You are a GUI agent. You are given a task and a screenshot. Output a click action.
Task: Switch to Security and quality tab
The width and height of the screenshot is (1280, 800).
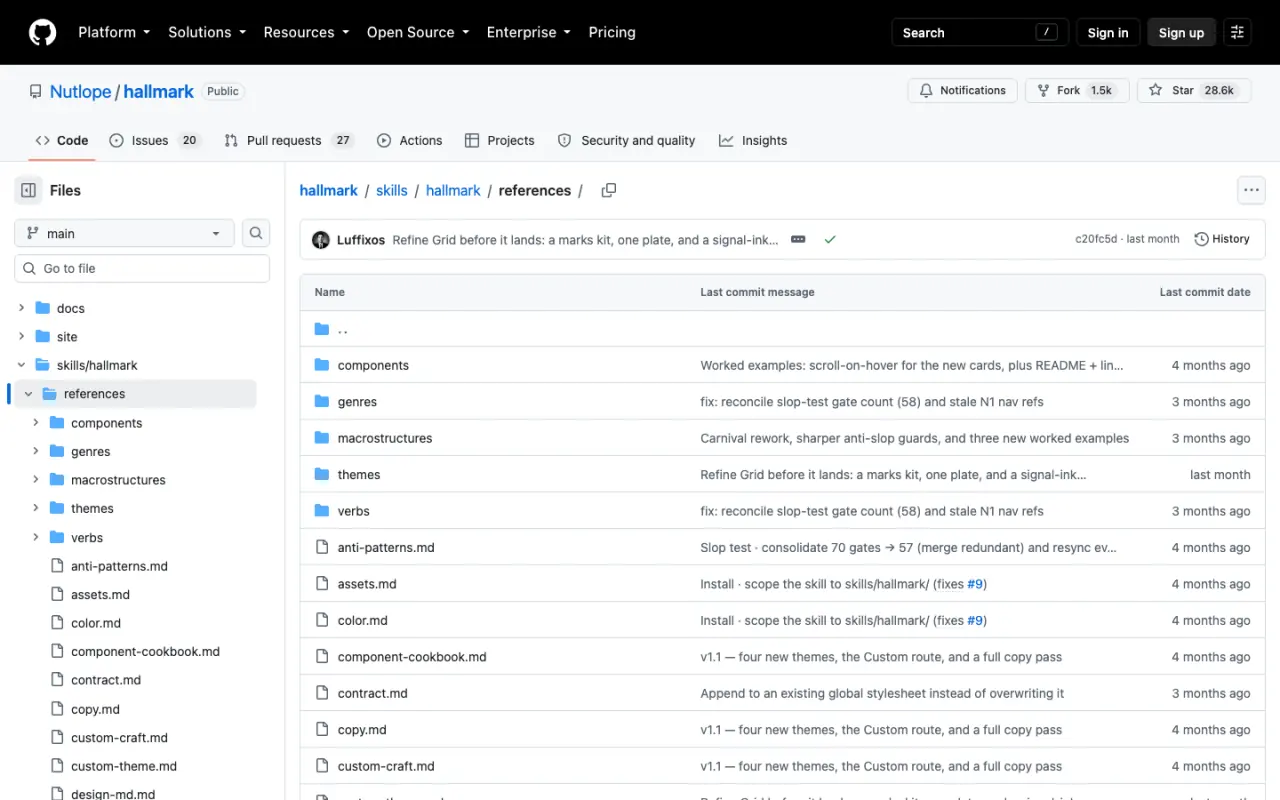pos(626,140)
